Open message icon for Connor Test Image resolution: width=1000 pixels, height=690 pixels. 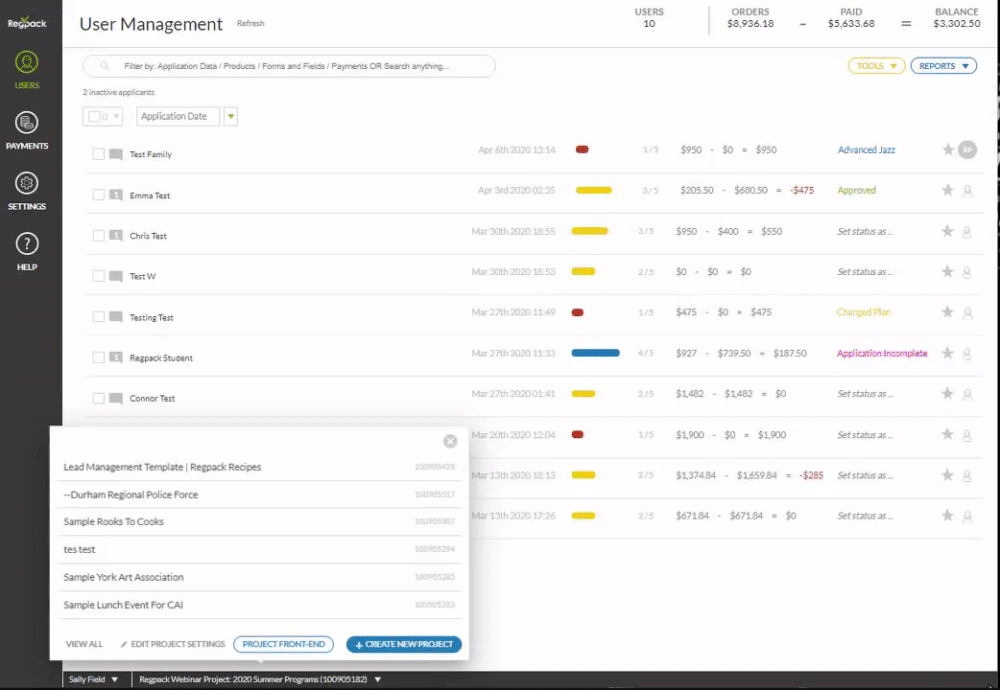115,399
